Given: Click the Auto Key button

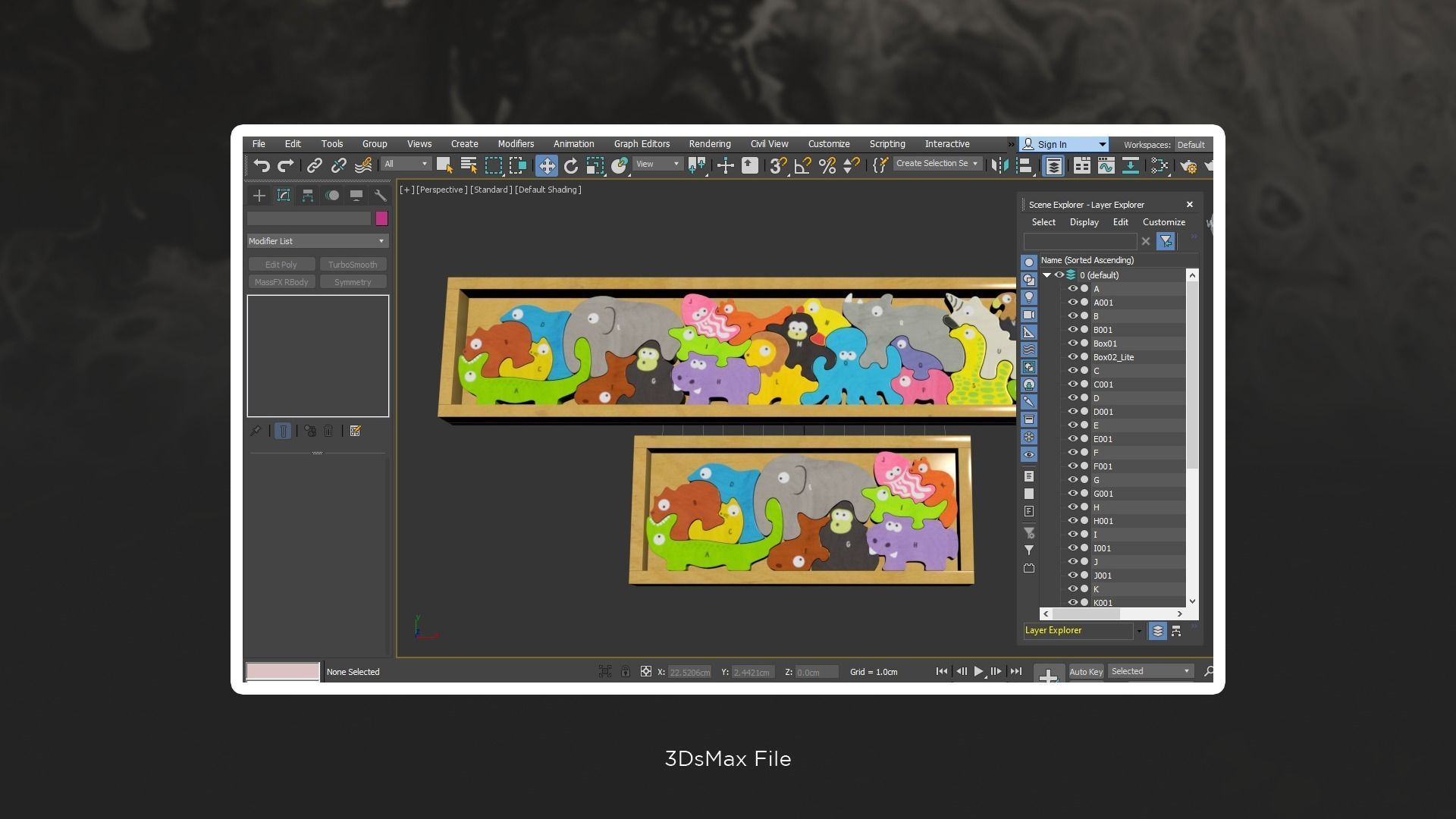Looking at the screenshot, I should coord(1085,672).
